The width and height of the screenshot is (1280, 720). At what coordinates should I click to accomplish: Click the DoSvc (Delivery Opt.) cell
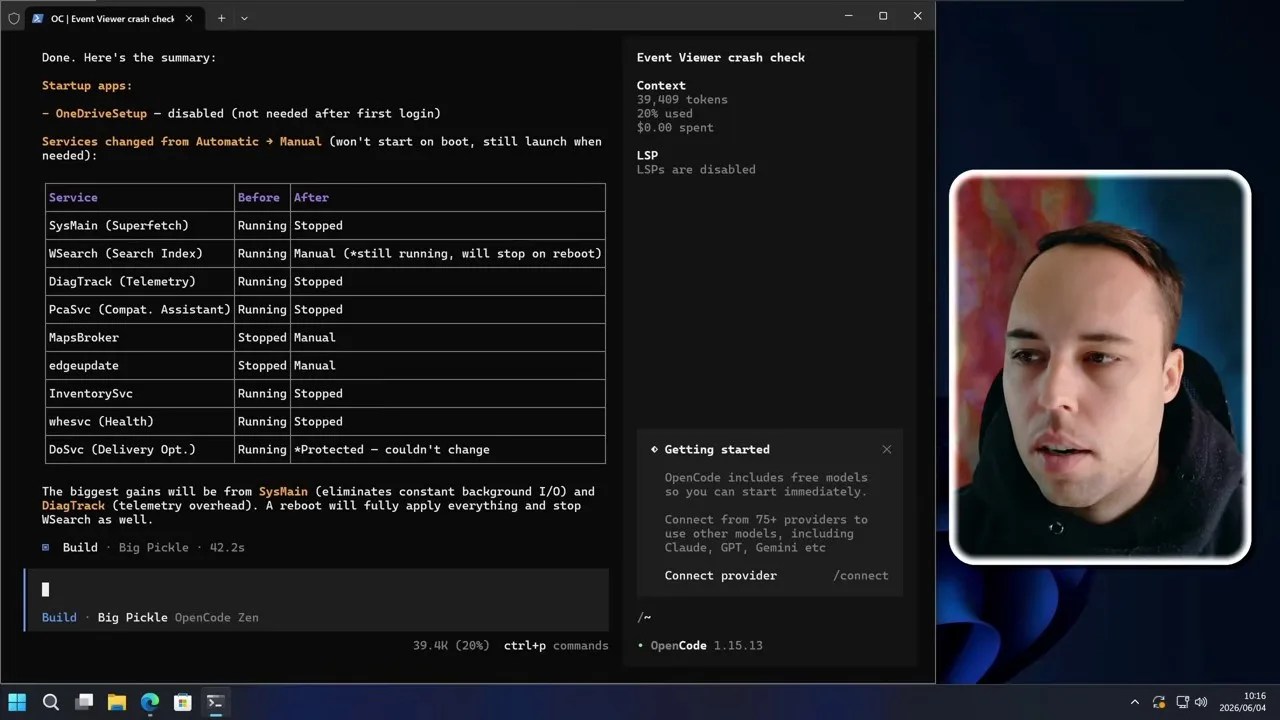pyautogui.click(x=140, y=450)
